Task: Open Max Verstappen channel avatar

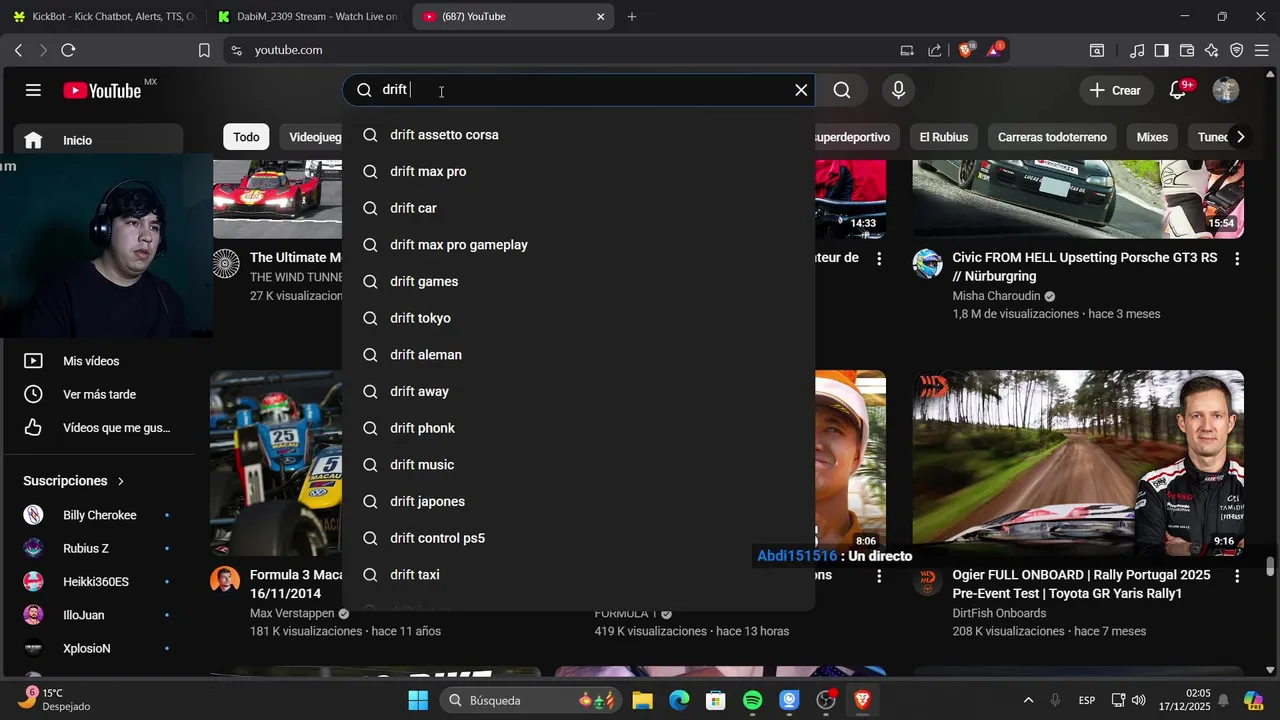Action: [225, 580]
